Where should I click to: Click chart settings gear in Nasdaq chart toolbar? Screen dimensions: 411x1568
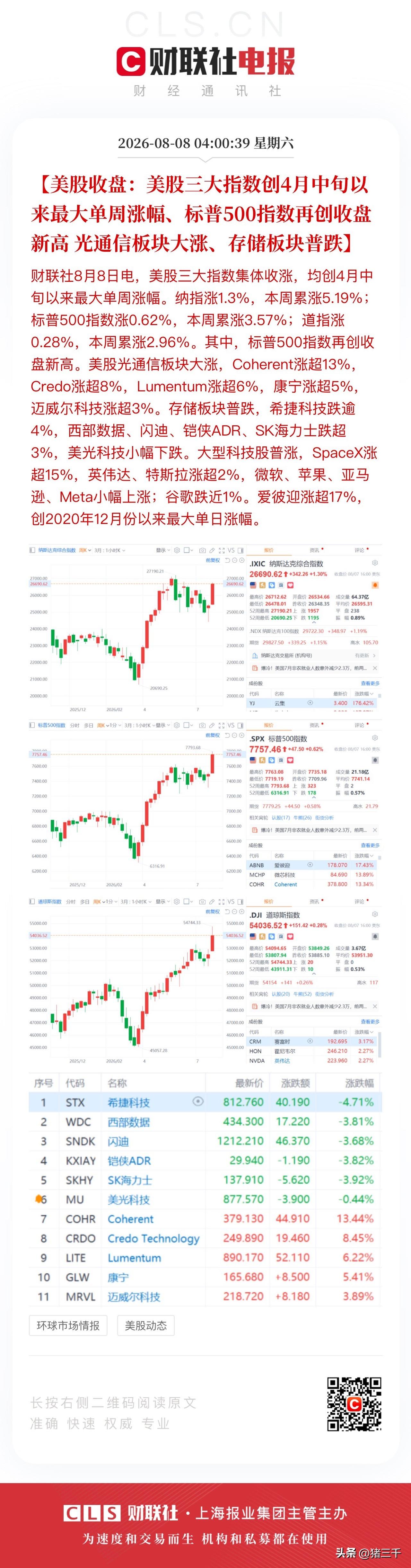[177, 550]
